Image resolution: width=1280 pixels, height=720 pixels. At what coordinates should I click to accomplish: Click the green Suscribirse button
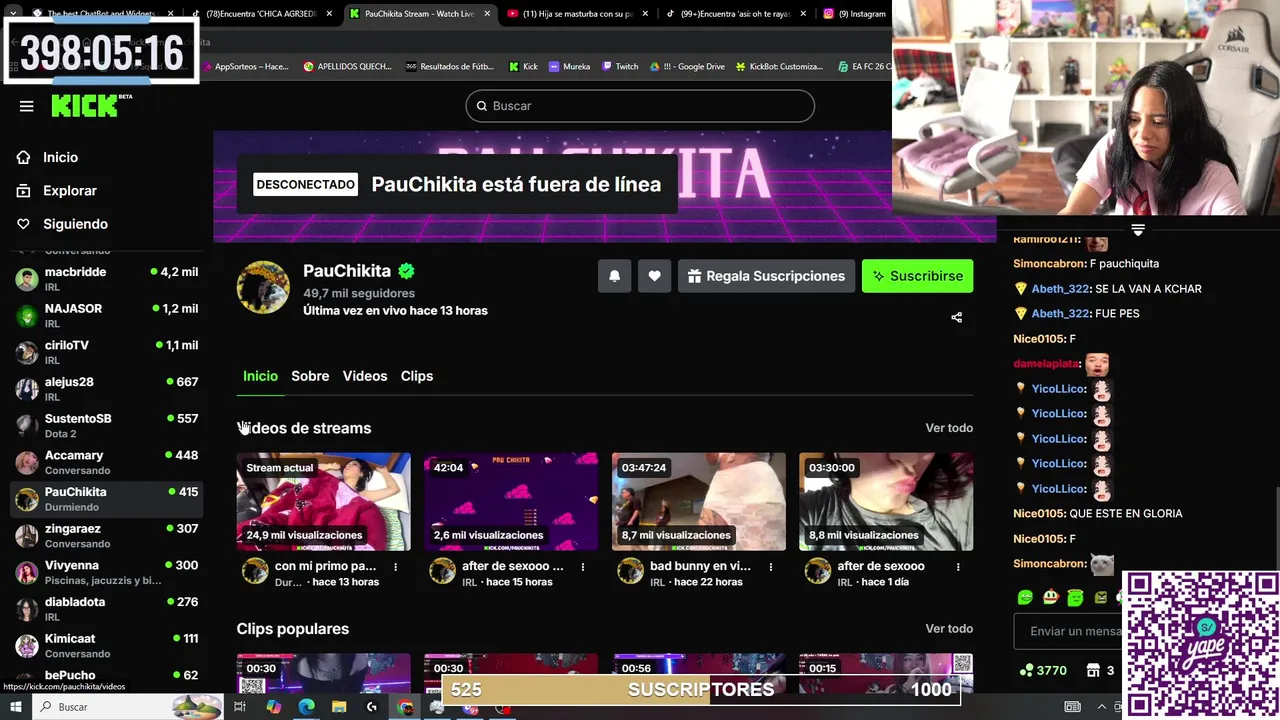[x=917, y=276]
